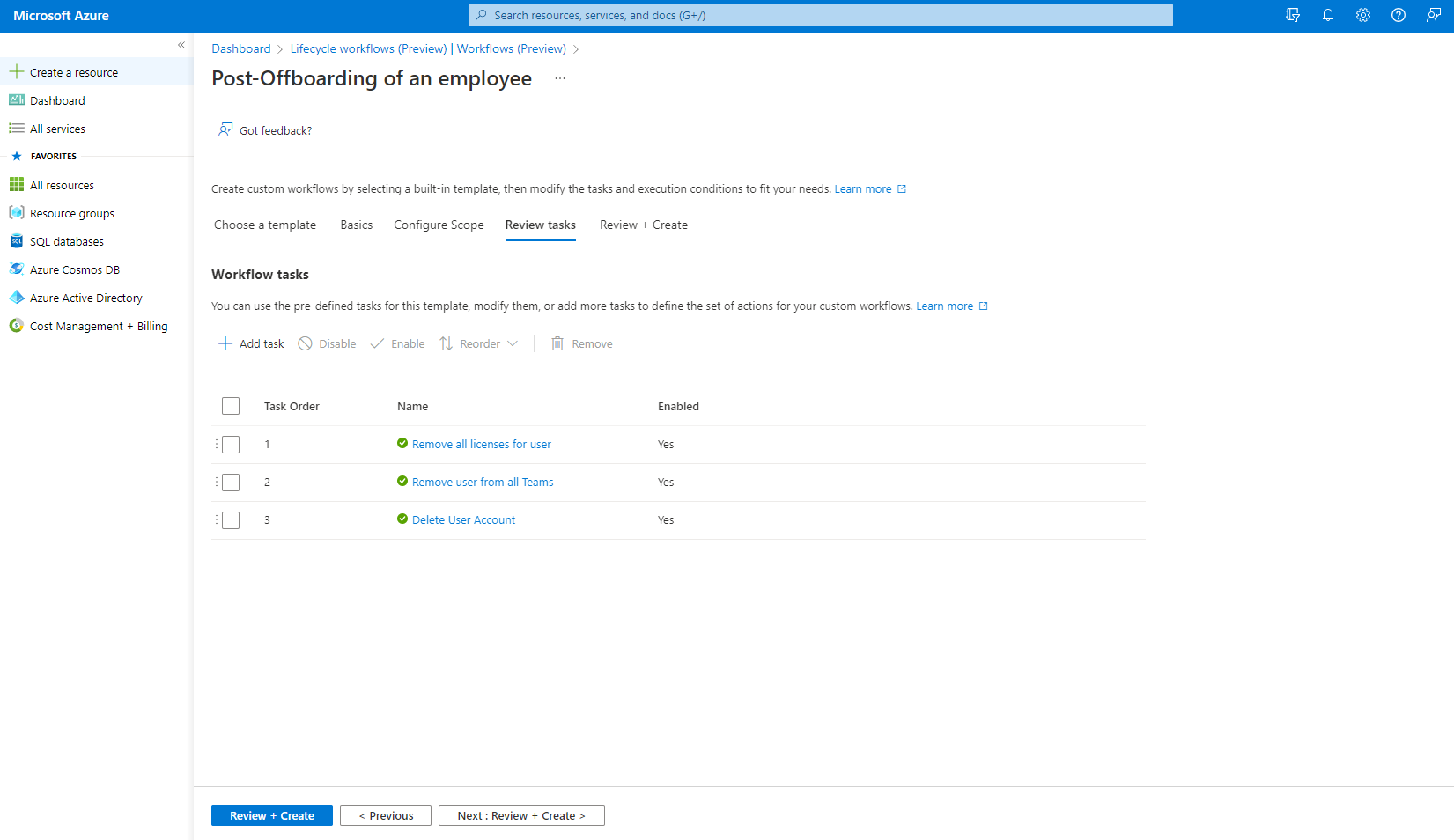The image size is (1454, 840).
Task: Open the Cloud Shell icon in header
Action: 1292,15
